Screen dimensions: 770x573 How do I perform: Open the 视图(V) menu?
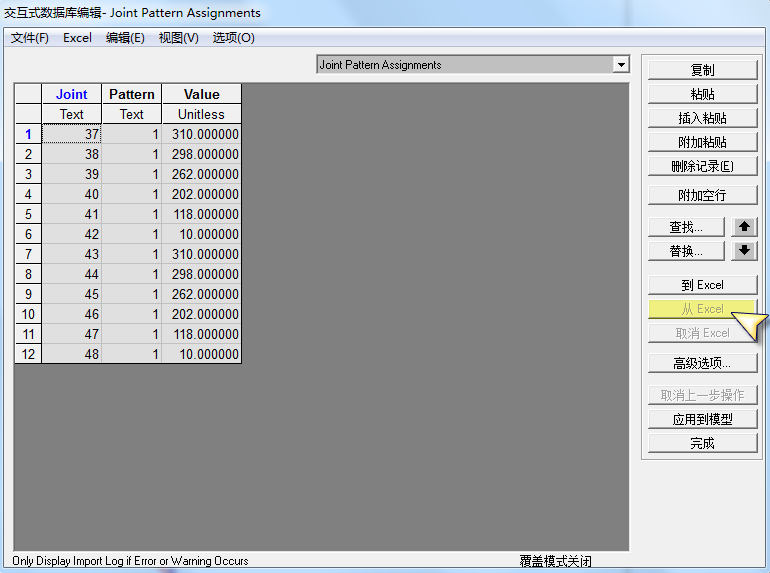(179, 38)
